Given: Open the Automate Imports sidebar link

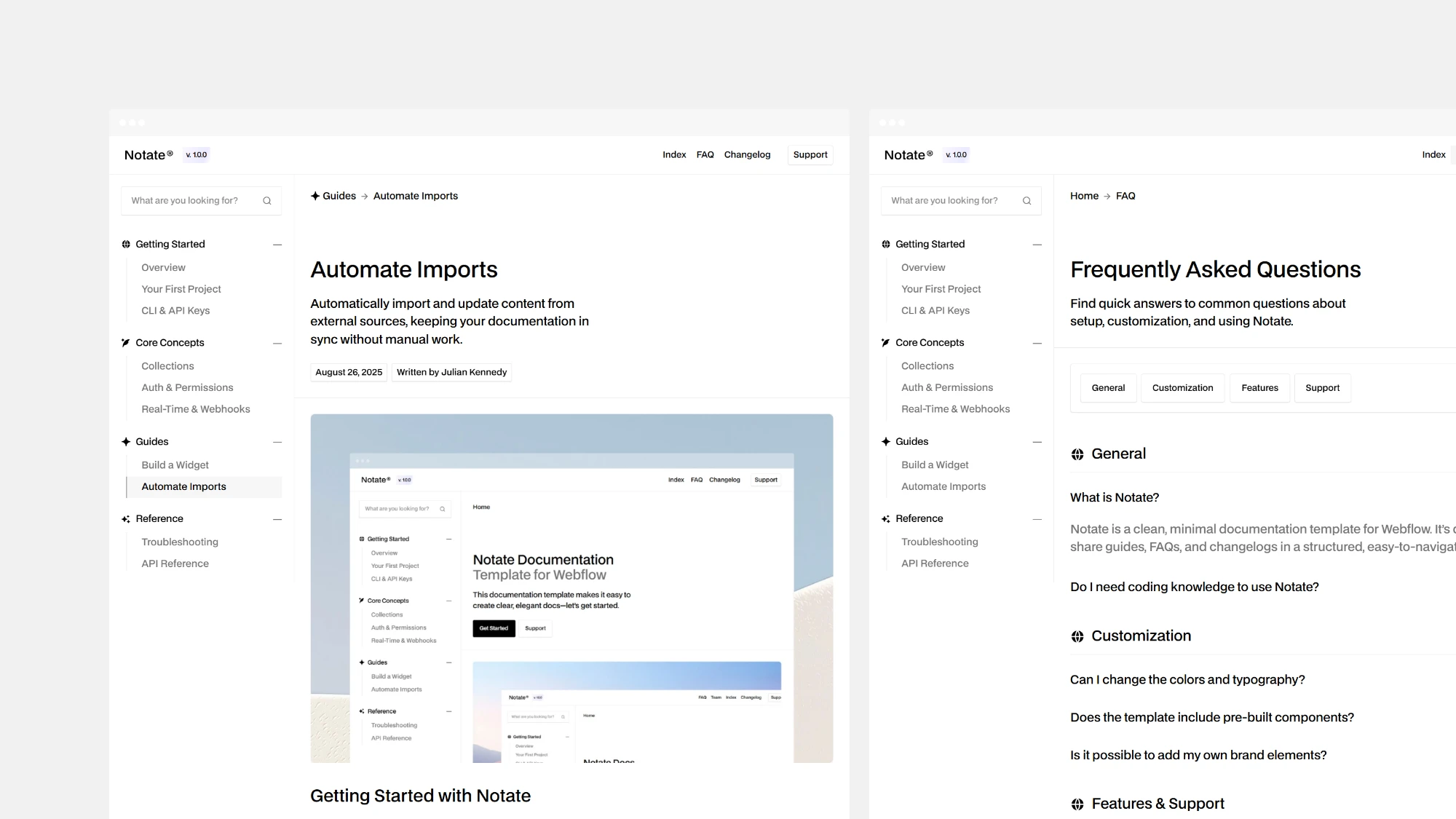Looking at the screenshot, I should pos(183,486).
